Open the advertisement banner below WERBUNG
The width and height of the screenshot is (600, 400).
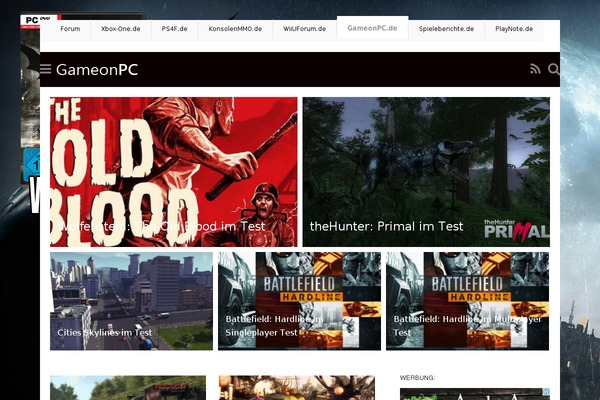pos(474,394)
